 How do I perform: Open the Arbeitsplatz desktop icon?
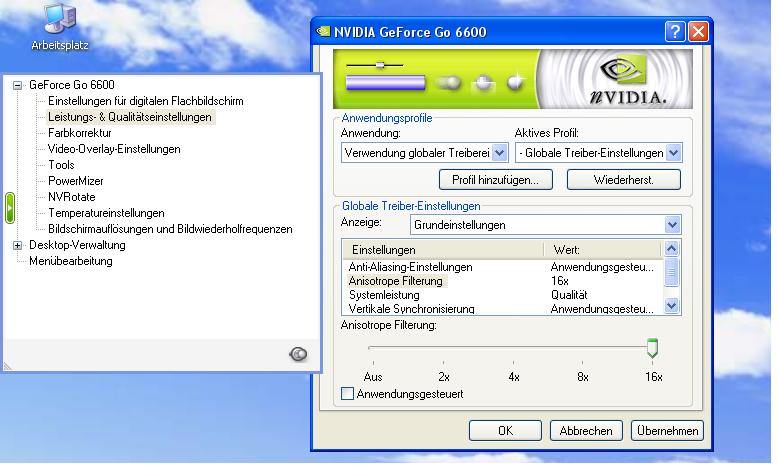pyautogui.click(x=60, y=27)
